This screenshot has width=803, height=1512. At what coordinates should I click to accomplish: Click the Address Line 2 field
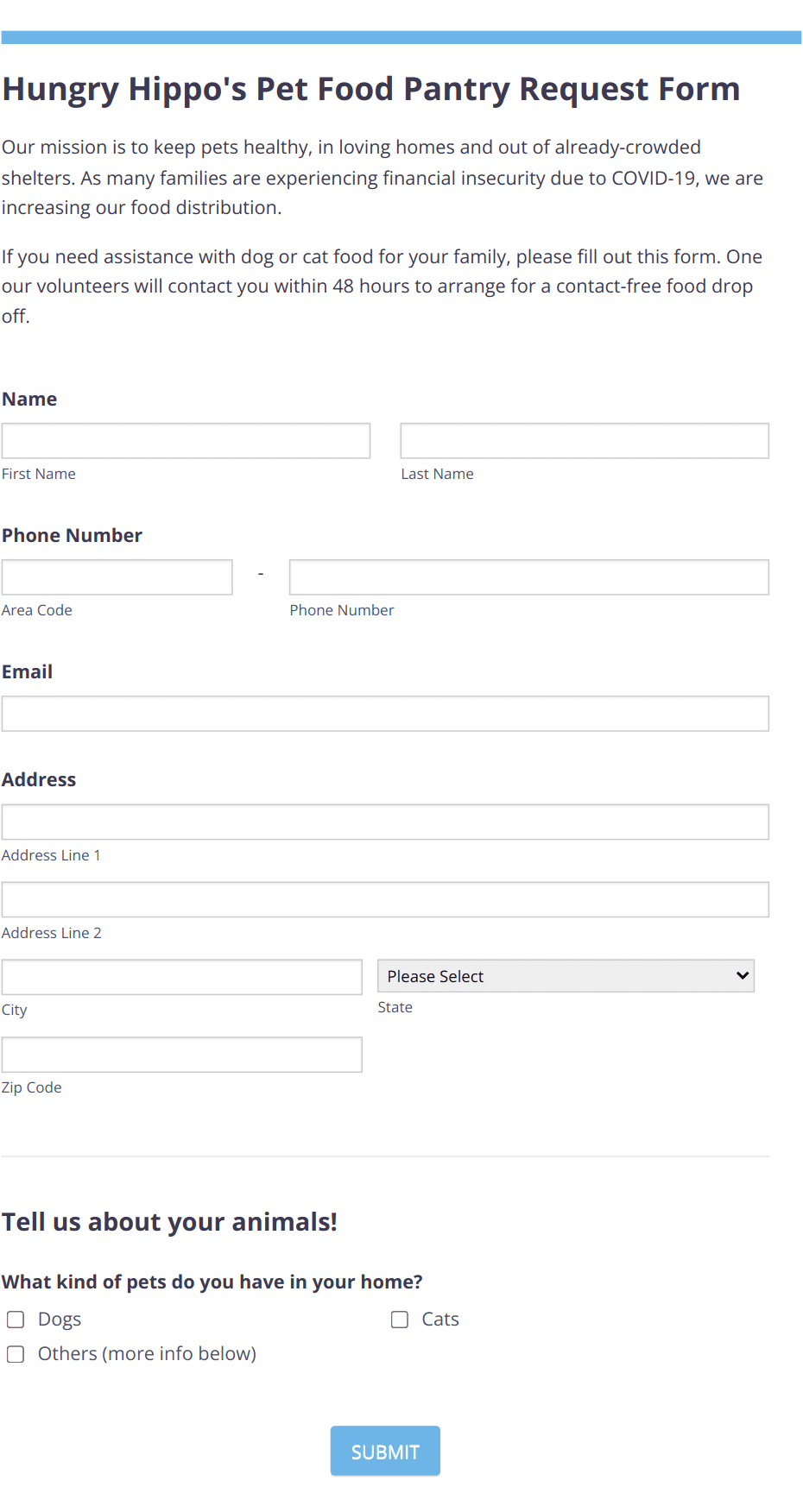pyautogui.click(x=385, y=899)
